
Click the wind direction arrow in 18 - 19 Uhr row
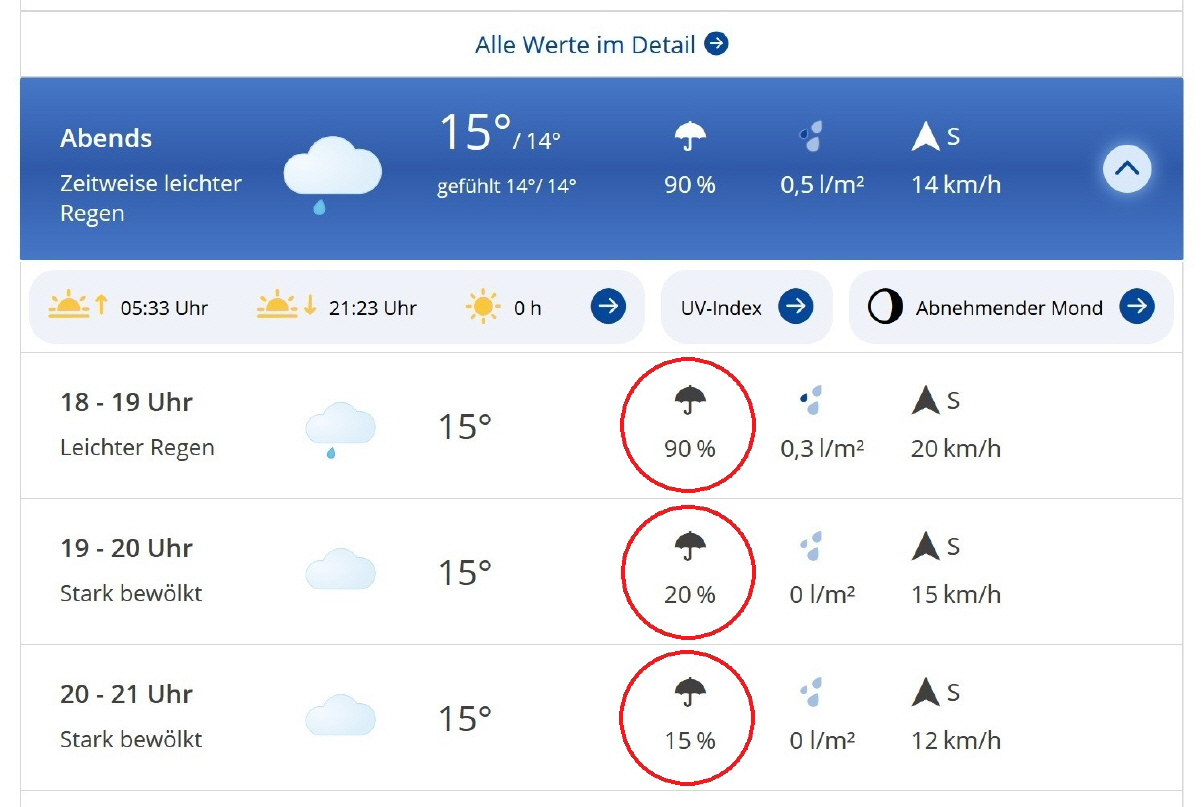[x=926, y=401]
